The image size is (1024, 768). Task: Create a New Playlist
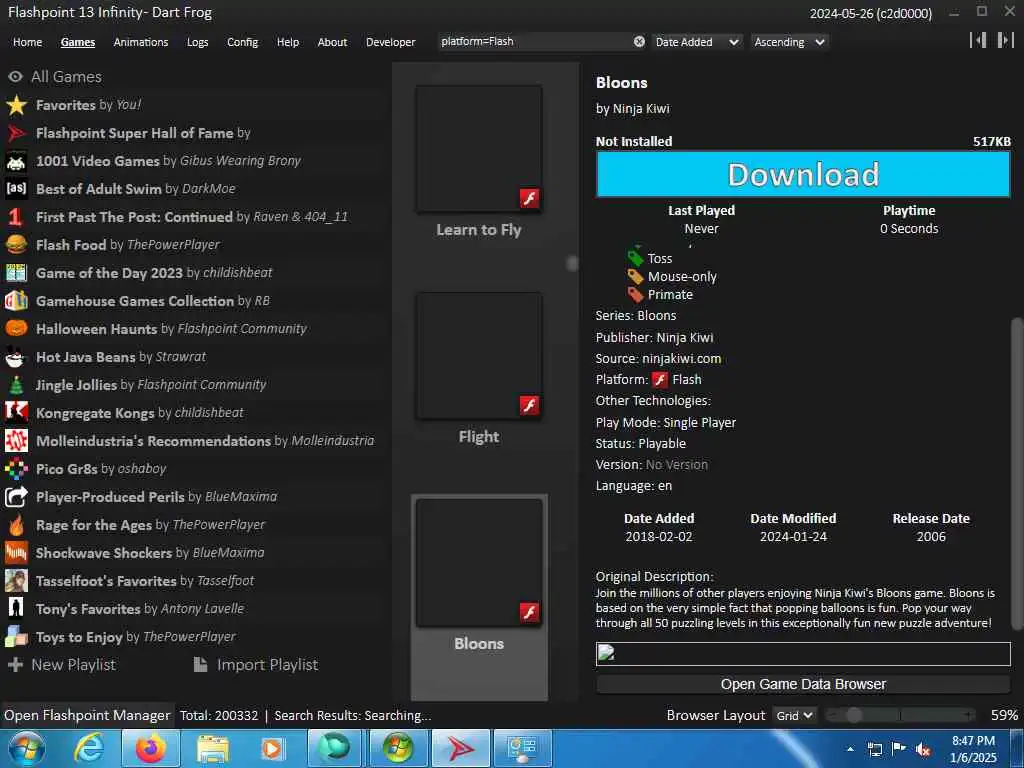coord(61,665)
